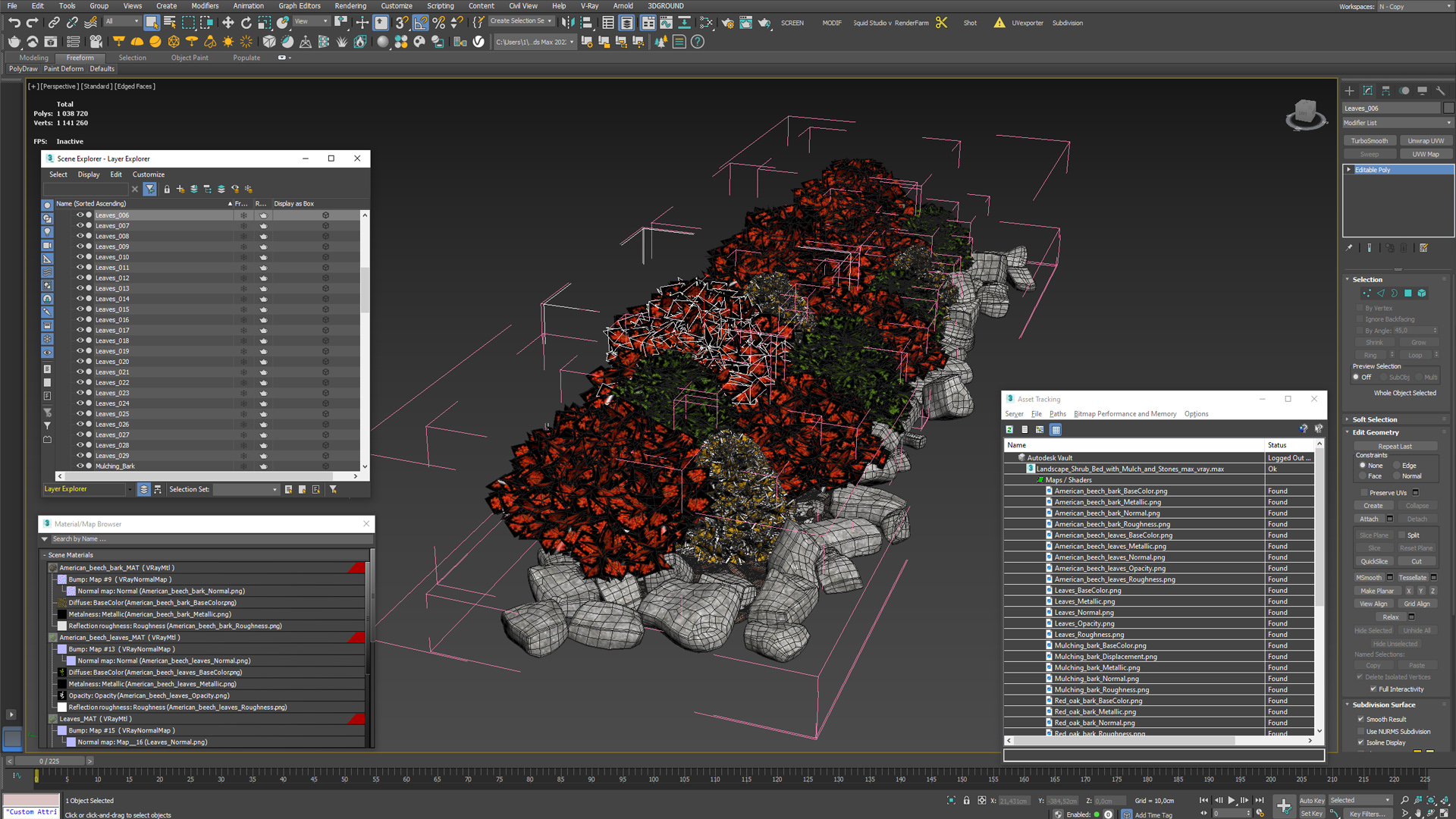Open the Graph Editors menu
The width and height of the screenshot is (1456, 819).
point(300,6)
